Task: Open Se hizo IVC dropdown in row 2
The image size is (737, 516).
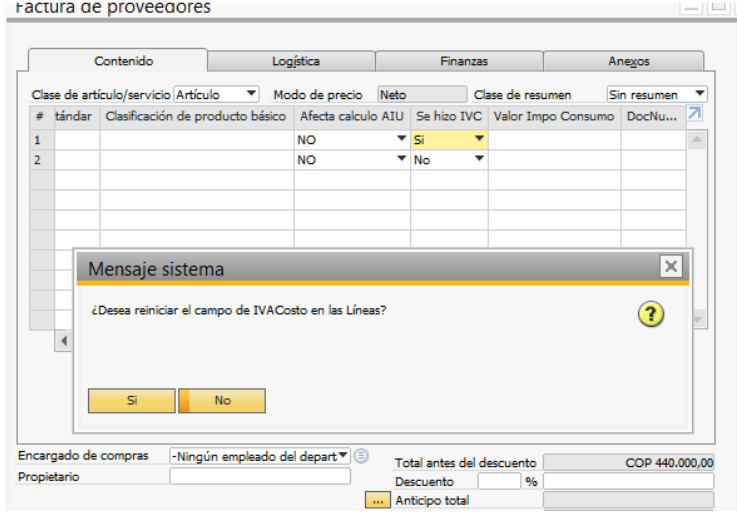Action: pos(479,160)
